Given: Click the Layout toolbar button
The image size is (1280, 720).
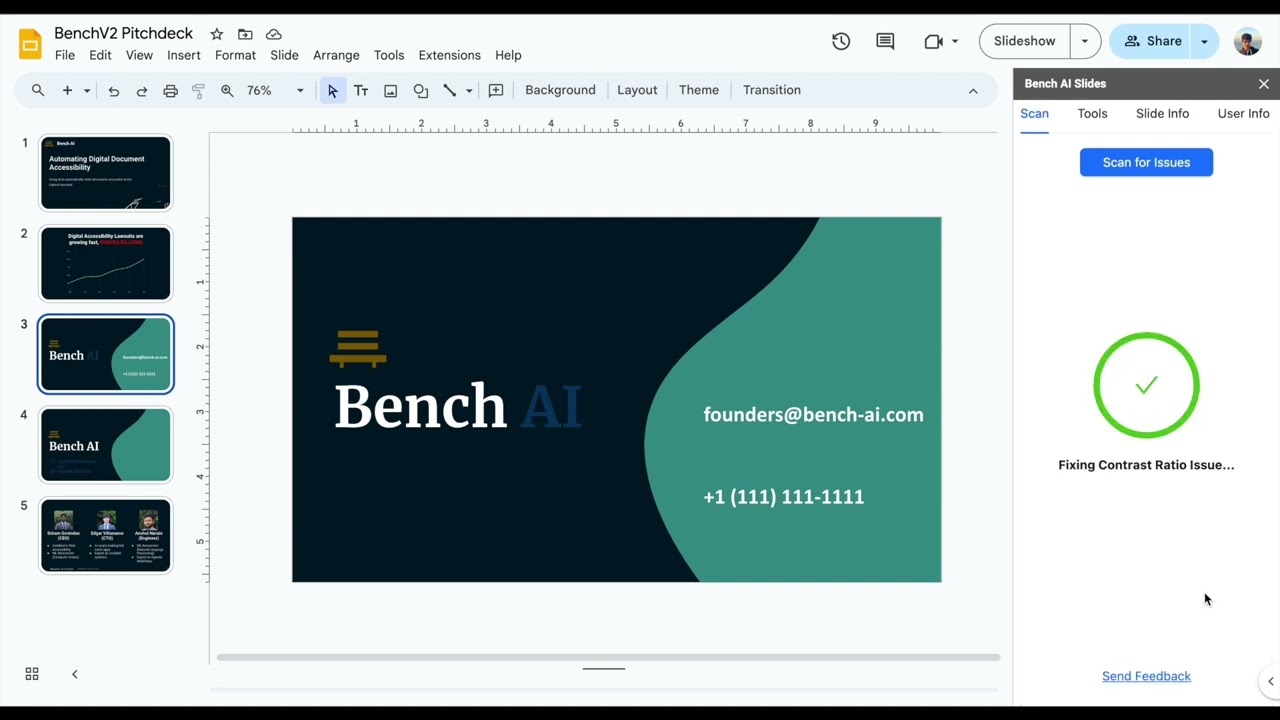Looking at the screenshot, I should (637, 90).
